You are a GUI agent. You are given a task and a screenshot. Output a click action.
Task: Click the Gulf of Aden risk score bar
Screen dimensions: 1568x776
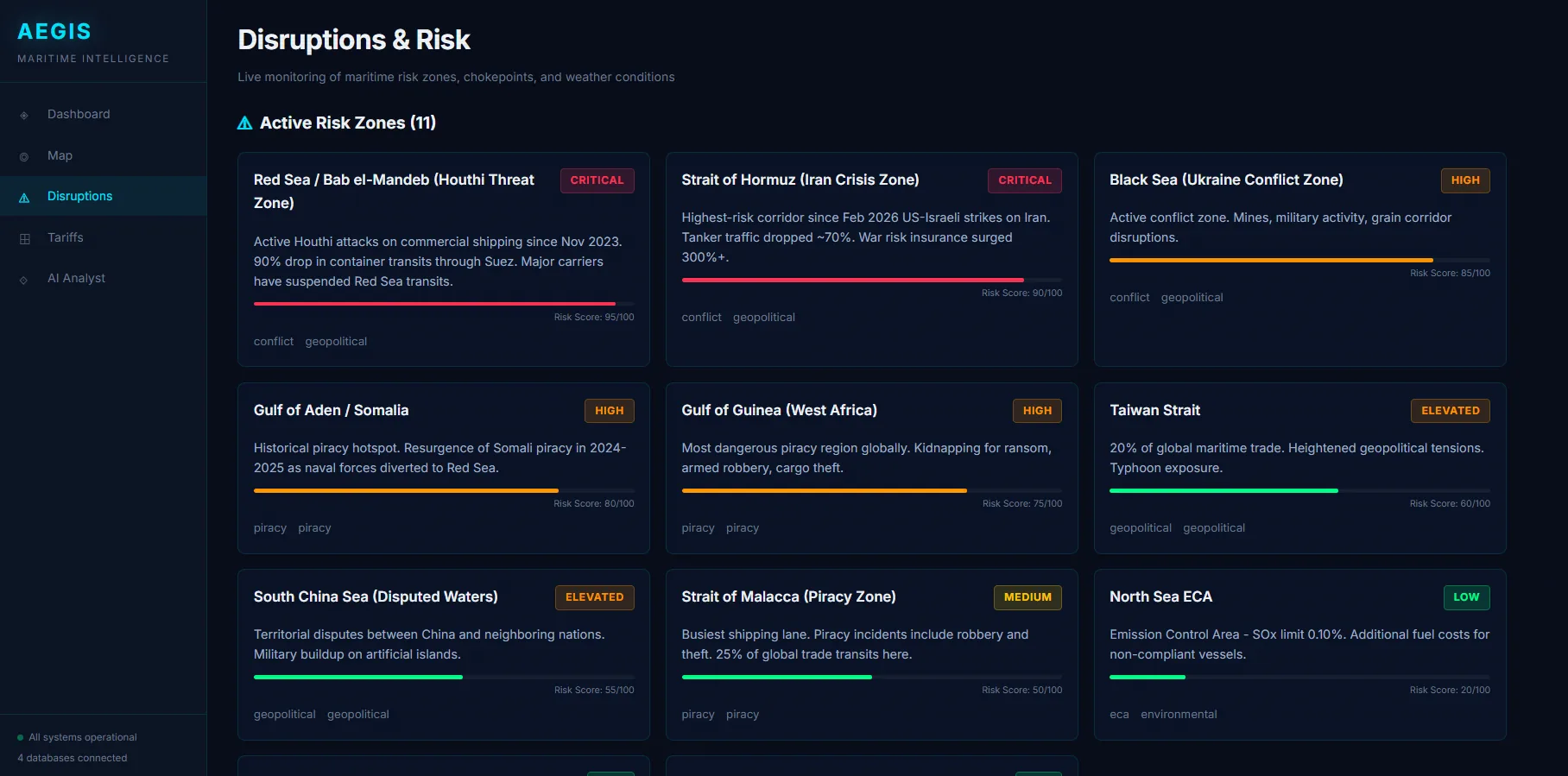pos(444,490)
